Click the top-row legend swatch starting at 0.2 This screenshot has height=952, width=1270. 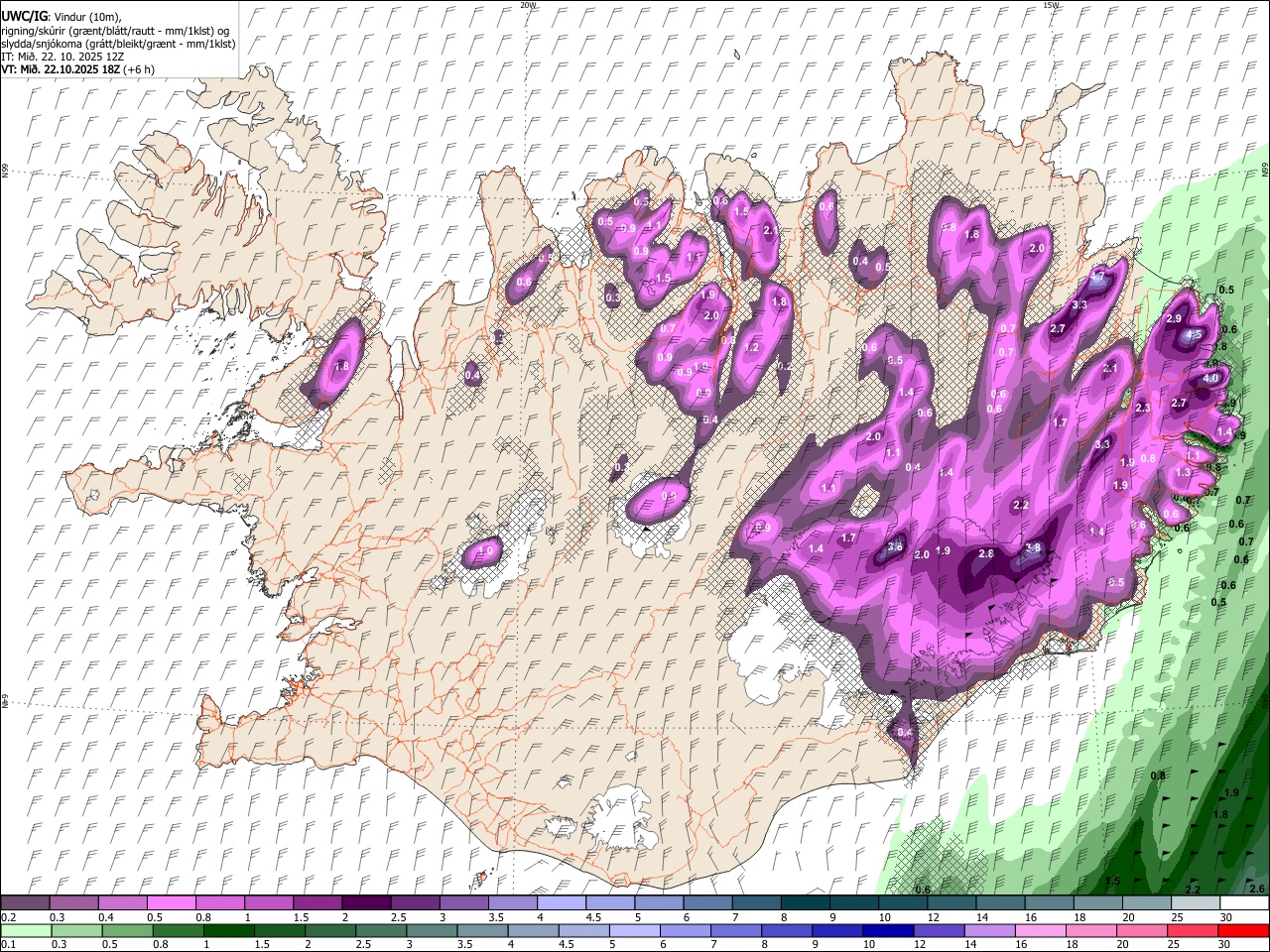click(25, 903)
